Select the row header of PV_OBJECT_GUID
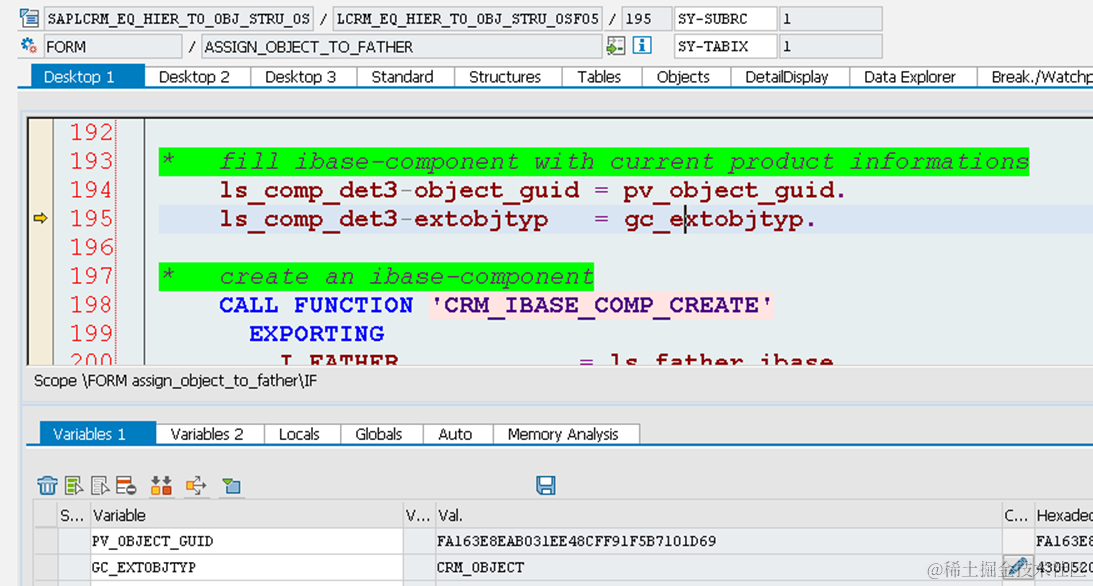The height and width of the screenshot is (586, 1093). 46,541
